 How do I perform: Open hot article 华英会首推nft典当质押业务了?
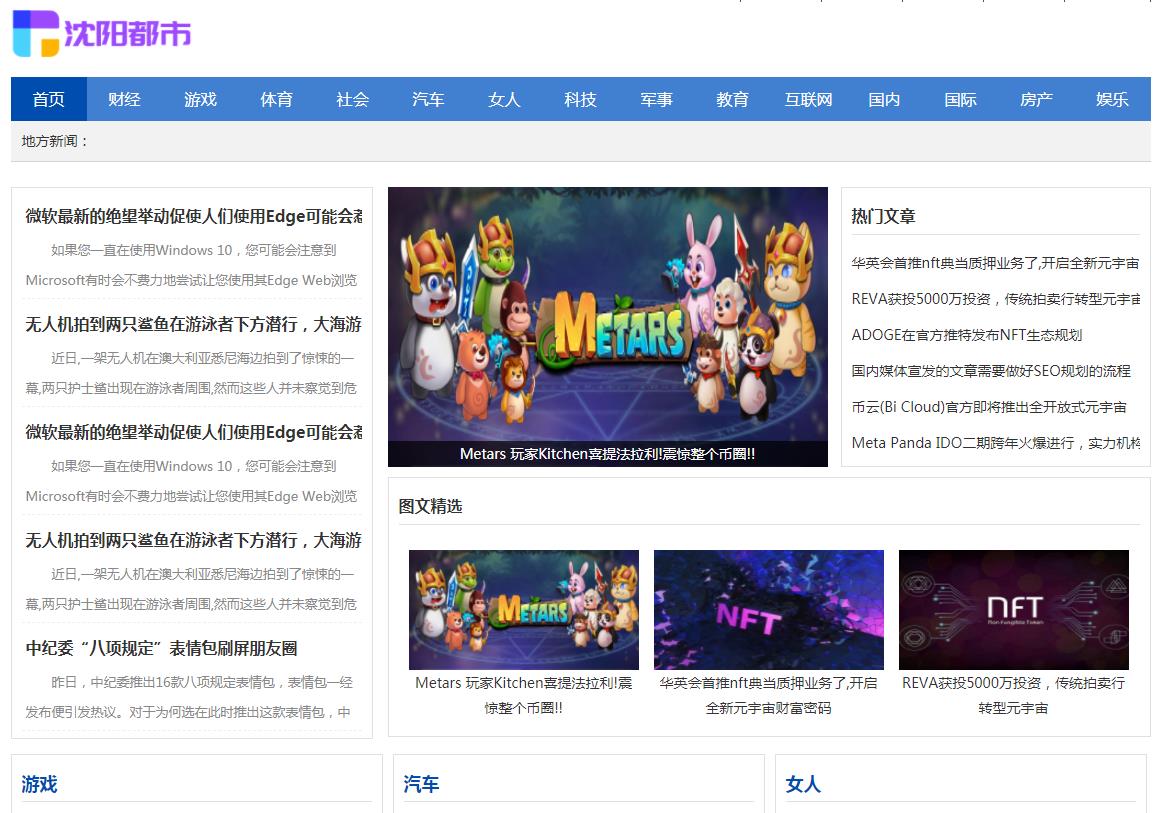pyautogui.click(x=996, y=263)
